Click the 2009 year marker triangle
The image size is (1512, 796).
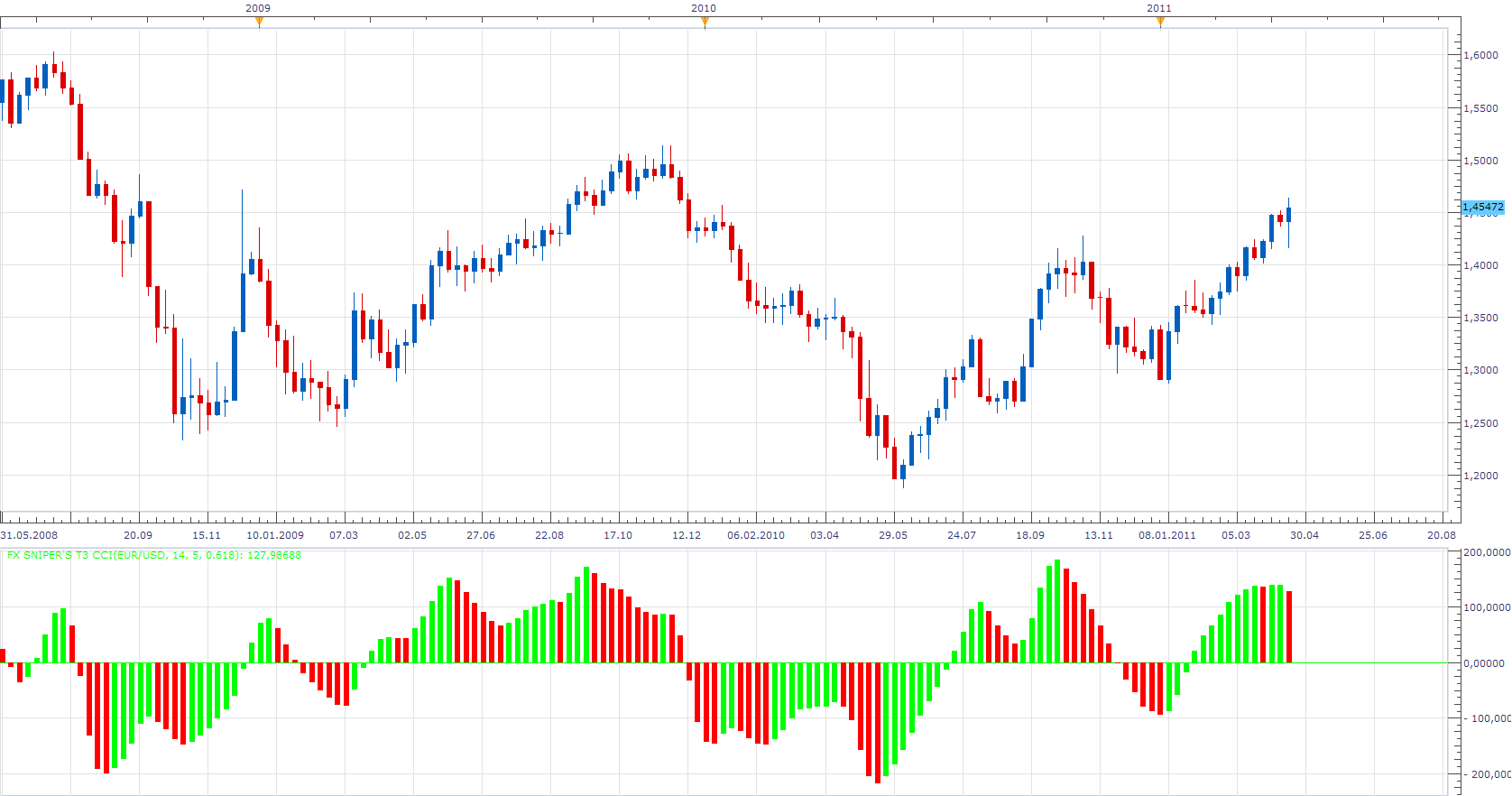tap(259, 22)
